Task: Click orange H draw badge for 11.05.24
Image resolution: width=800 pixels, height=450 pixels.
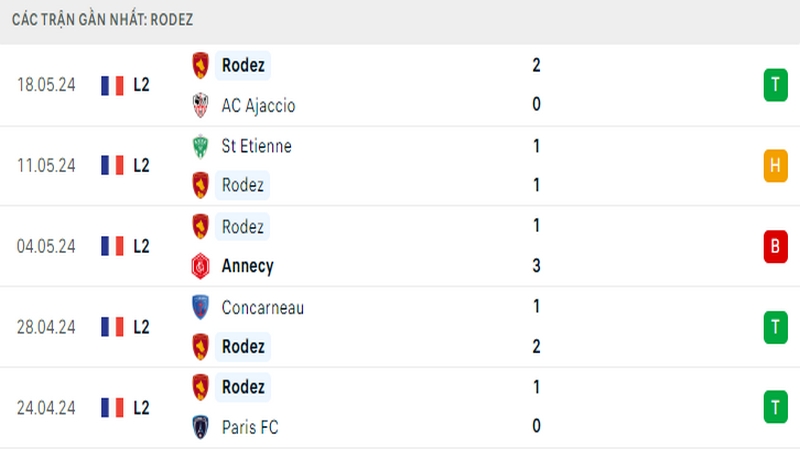Action: tap(776, 165)
